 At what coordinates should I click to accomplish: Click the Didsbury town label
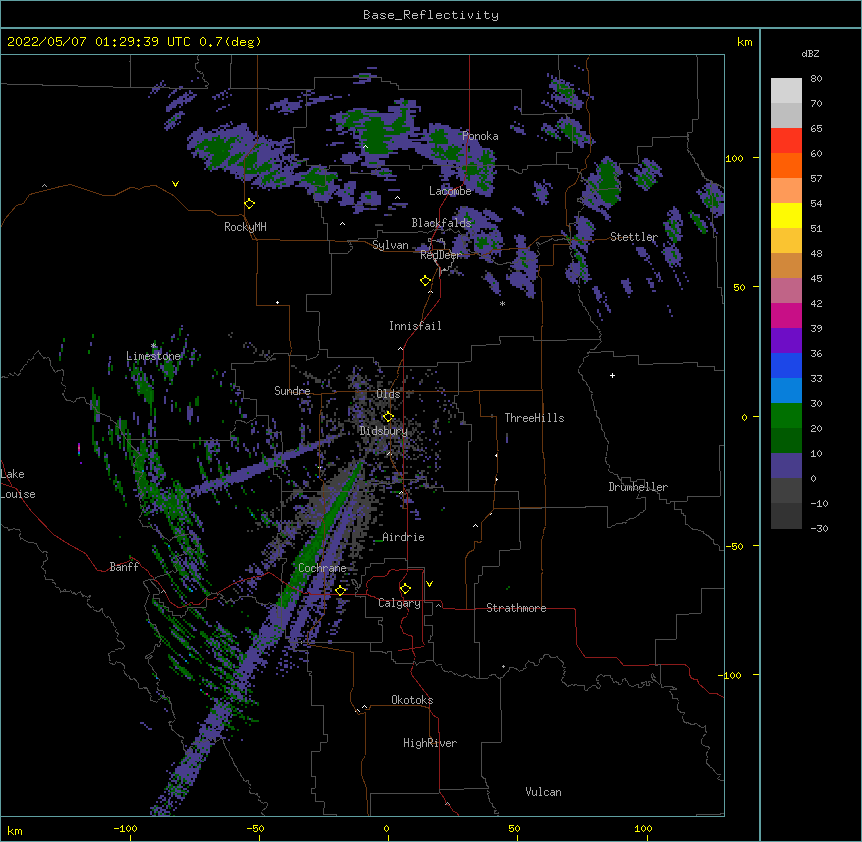point(384,431)
